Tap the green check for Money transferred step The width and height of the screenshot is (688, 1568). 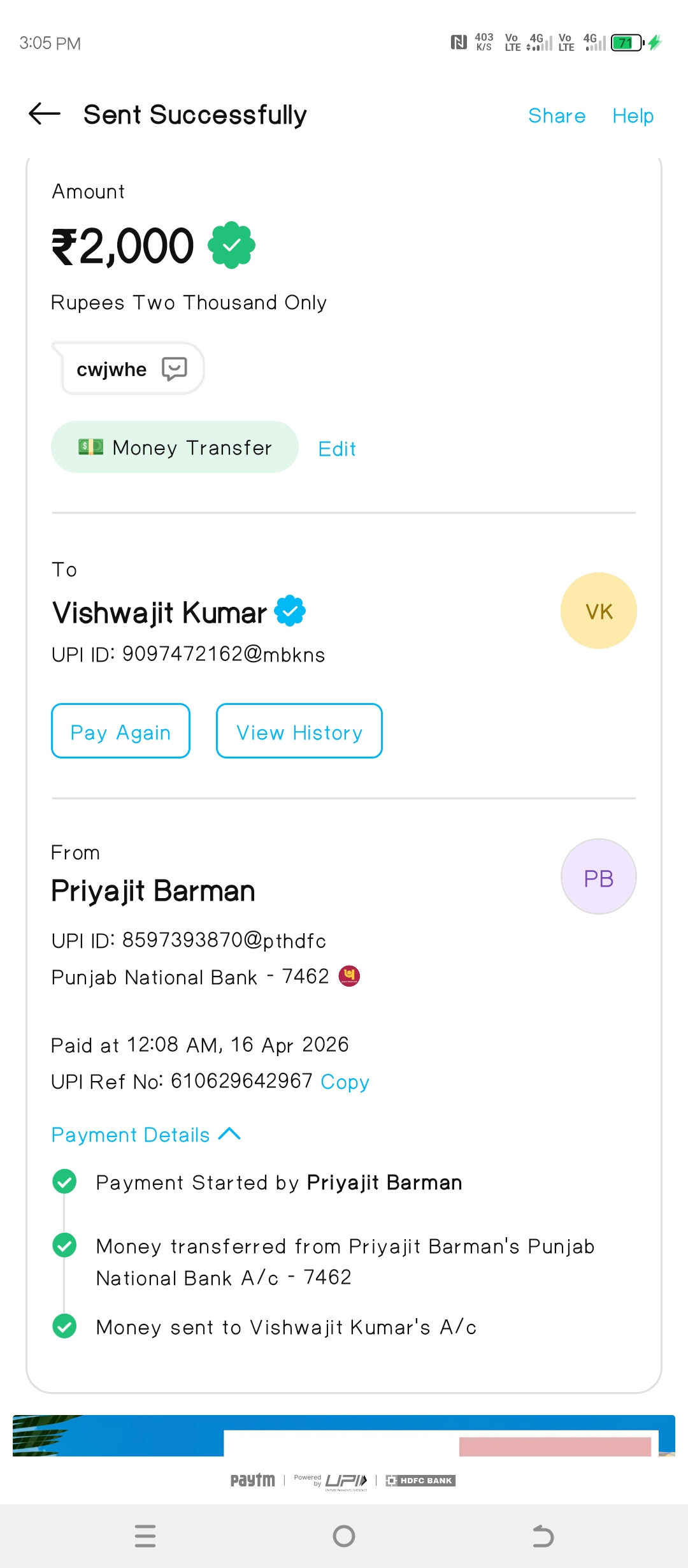tap(64, 1245)
